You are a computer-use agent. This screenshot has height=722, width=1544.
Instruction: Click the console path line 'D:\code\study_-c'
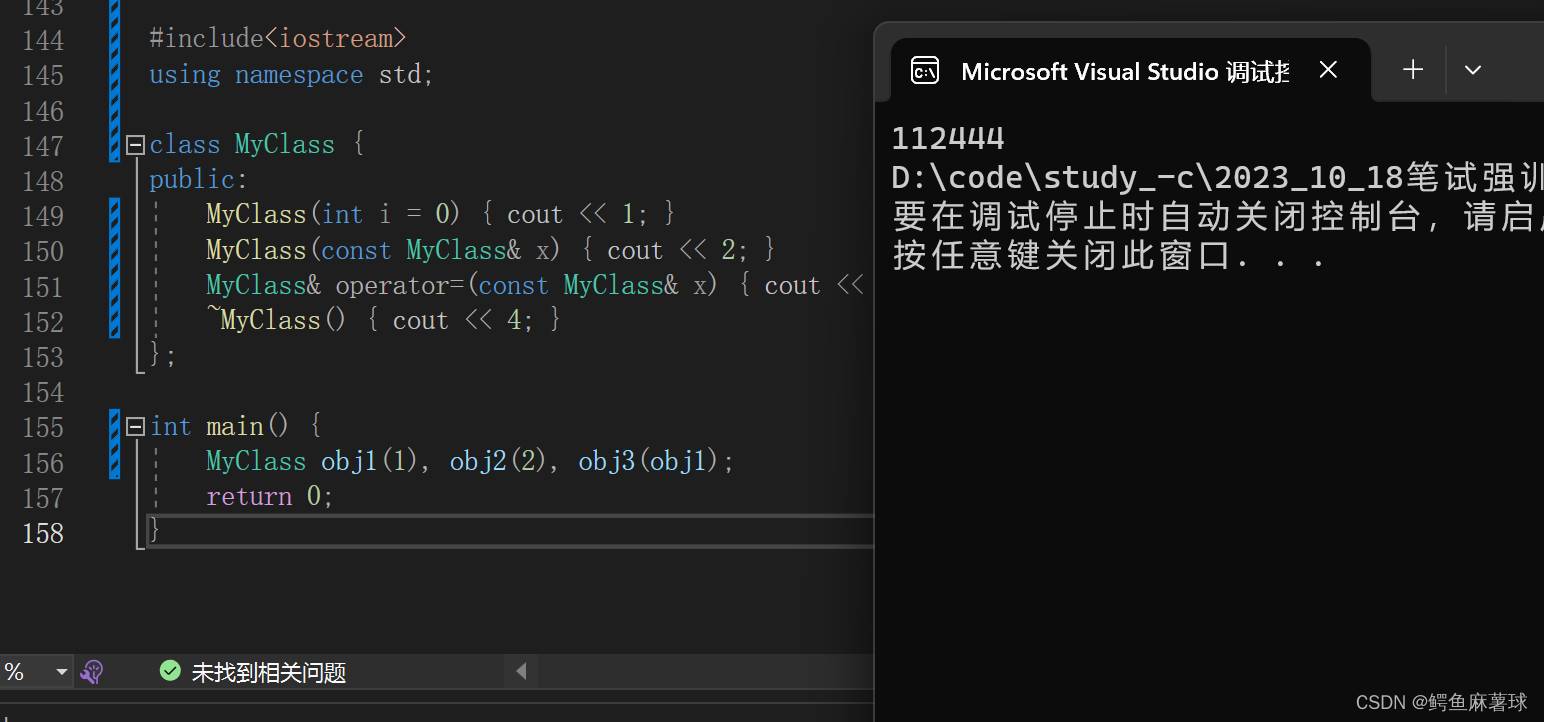[1217, 177]
